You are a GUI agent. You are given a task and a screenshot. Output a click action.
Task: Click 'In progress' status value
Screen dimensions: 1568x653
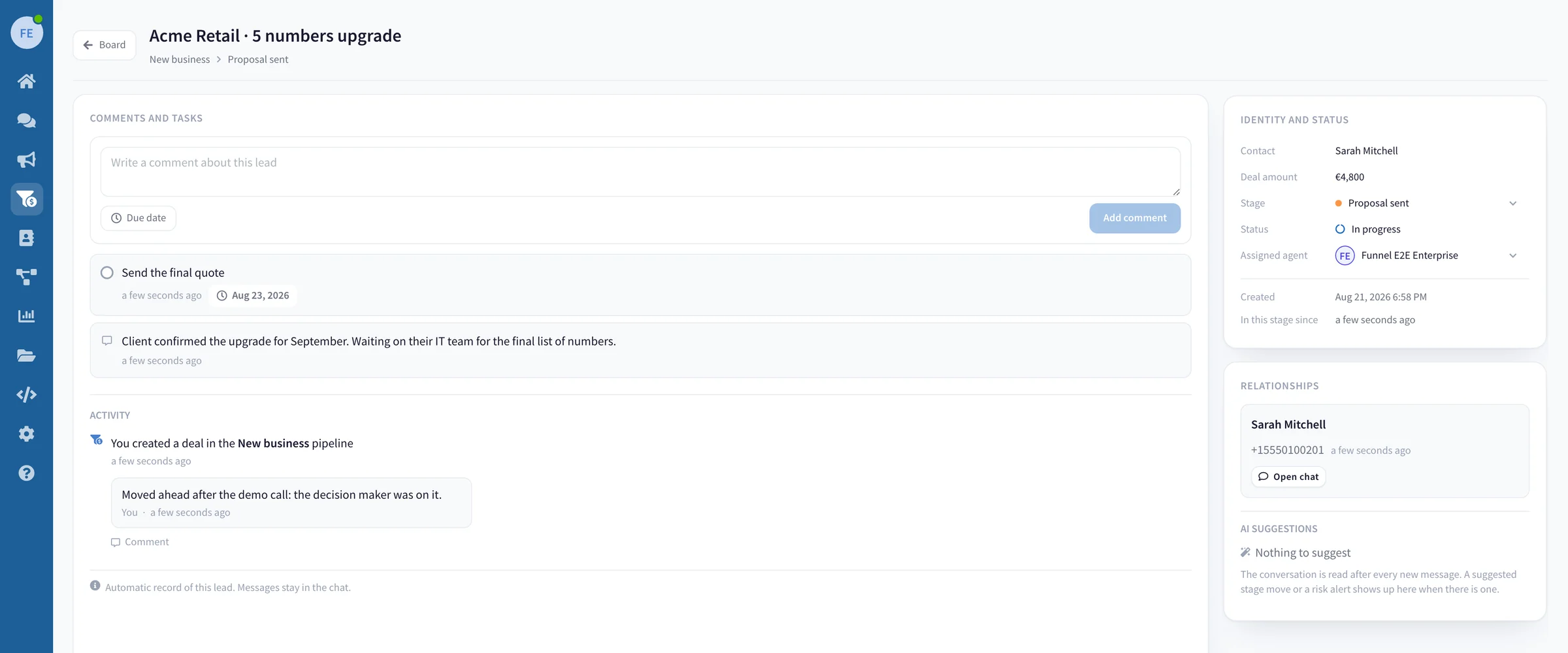pos(1376,229)
